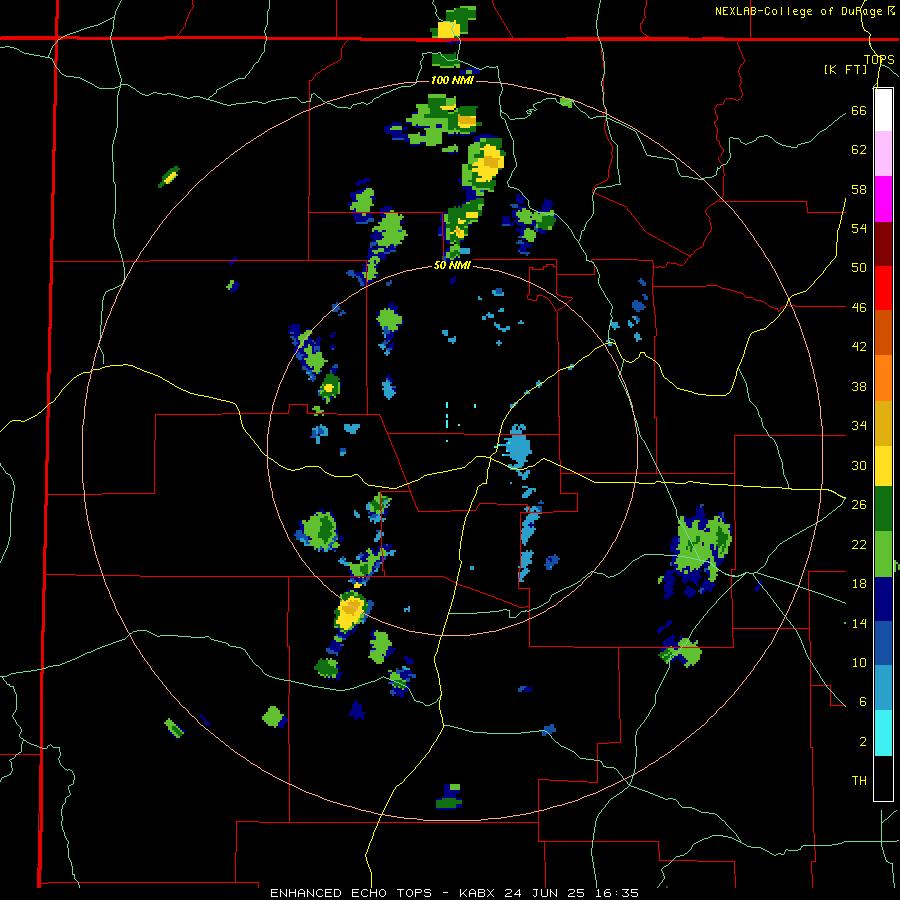Click the TOPS legend title
Viewport: 900px width, 900px height.
pos(879,60)
